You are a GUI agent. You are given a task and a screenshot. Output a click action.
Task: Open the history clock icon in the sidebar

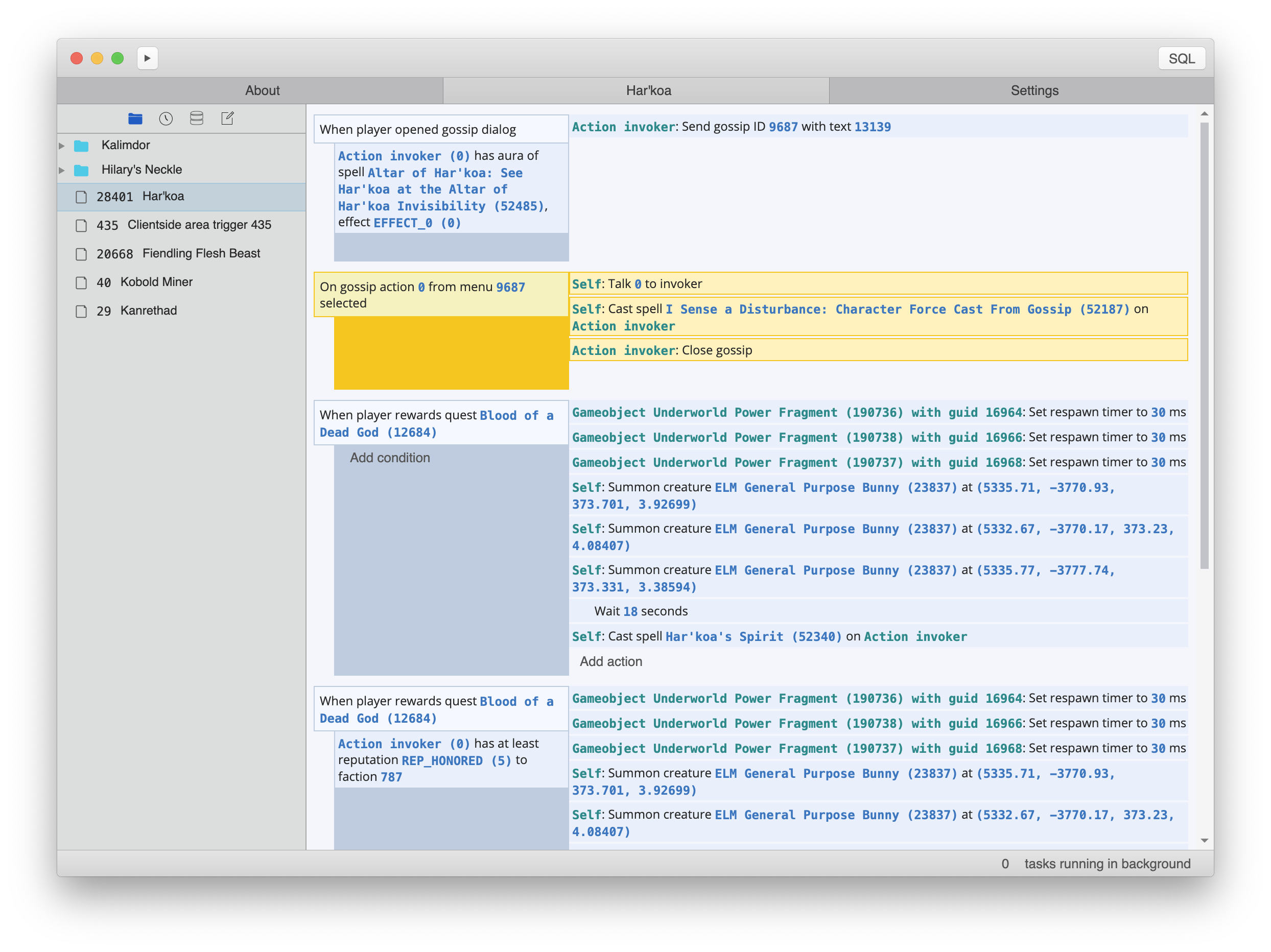pos(166,118)
